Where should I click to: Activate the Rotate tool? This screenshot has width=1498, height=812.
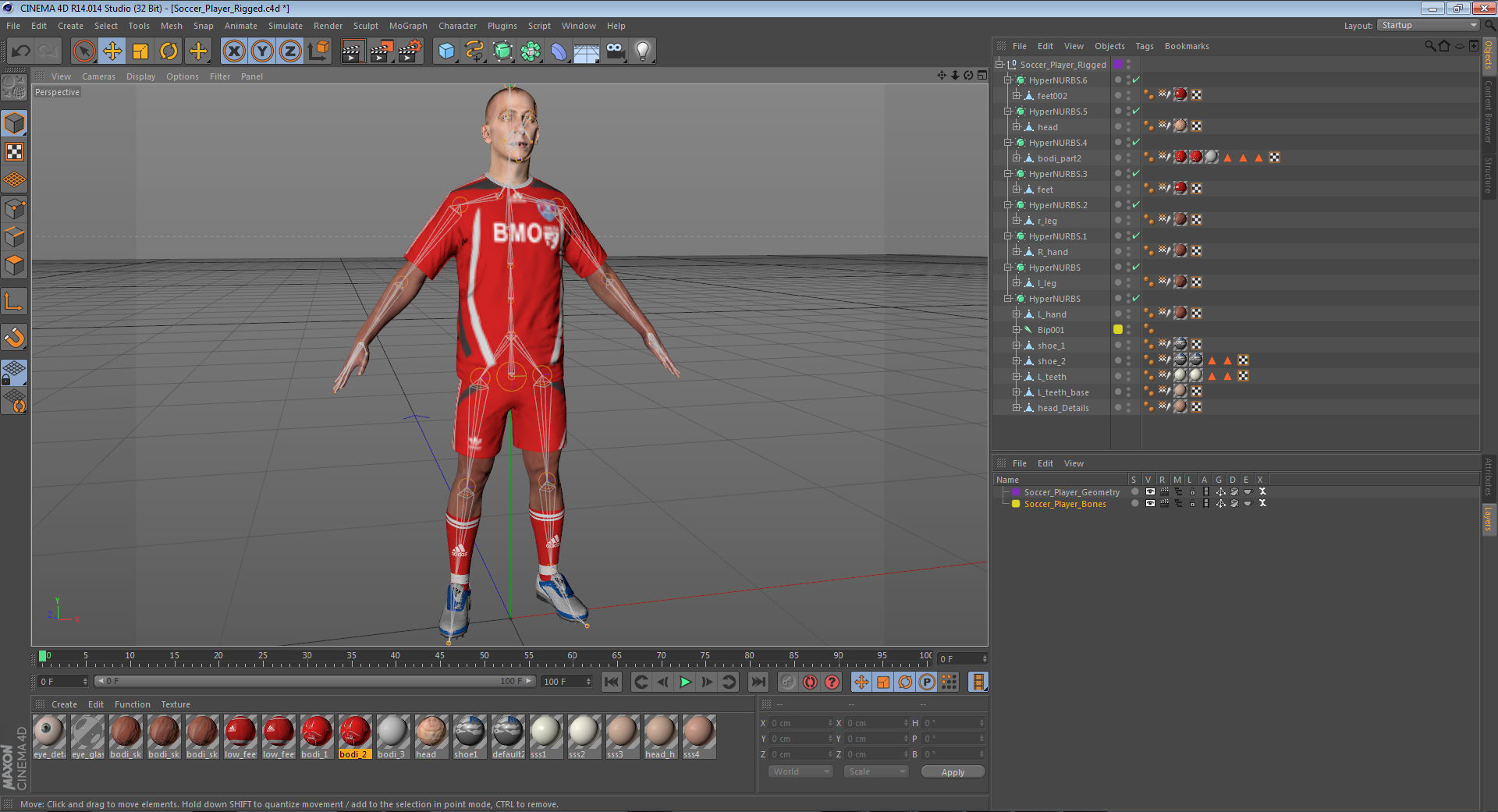[x=169, y=51]
